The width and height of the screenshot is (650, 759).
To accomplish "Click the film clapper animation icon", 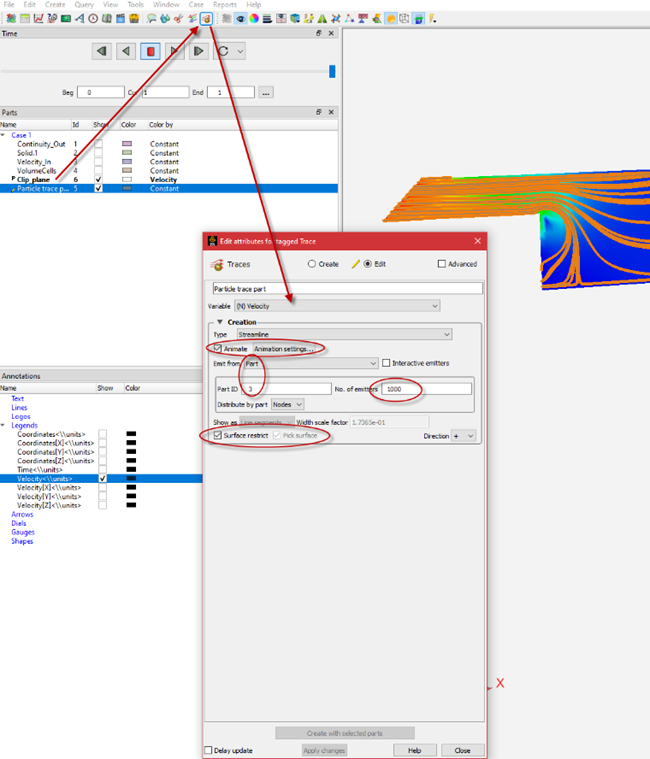I will pos(121,19).
